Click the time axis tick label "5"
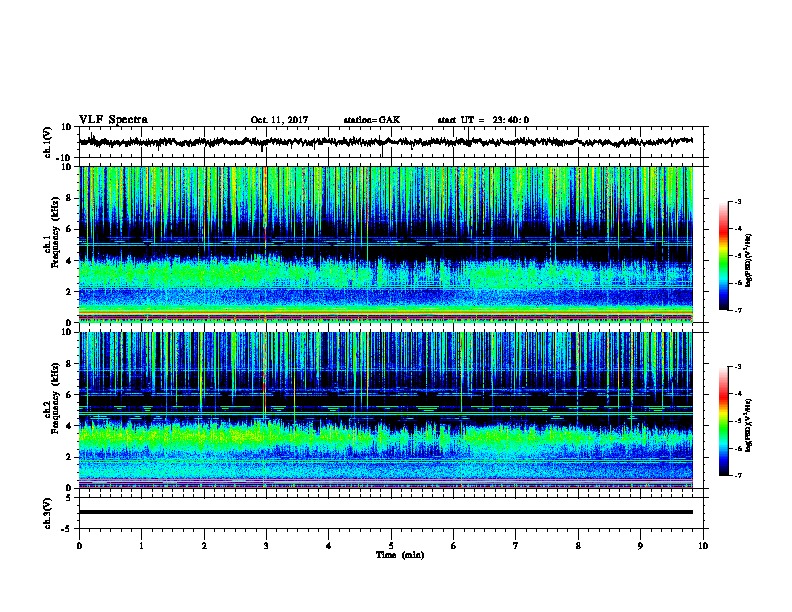This screenshot has width=792, height=612. point(391,546)
